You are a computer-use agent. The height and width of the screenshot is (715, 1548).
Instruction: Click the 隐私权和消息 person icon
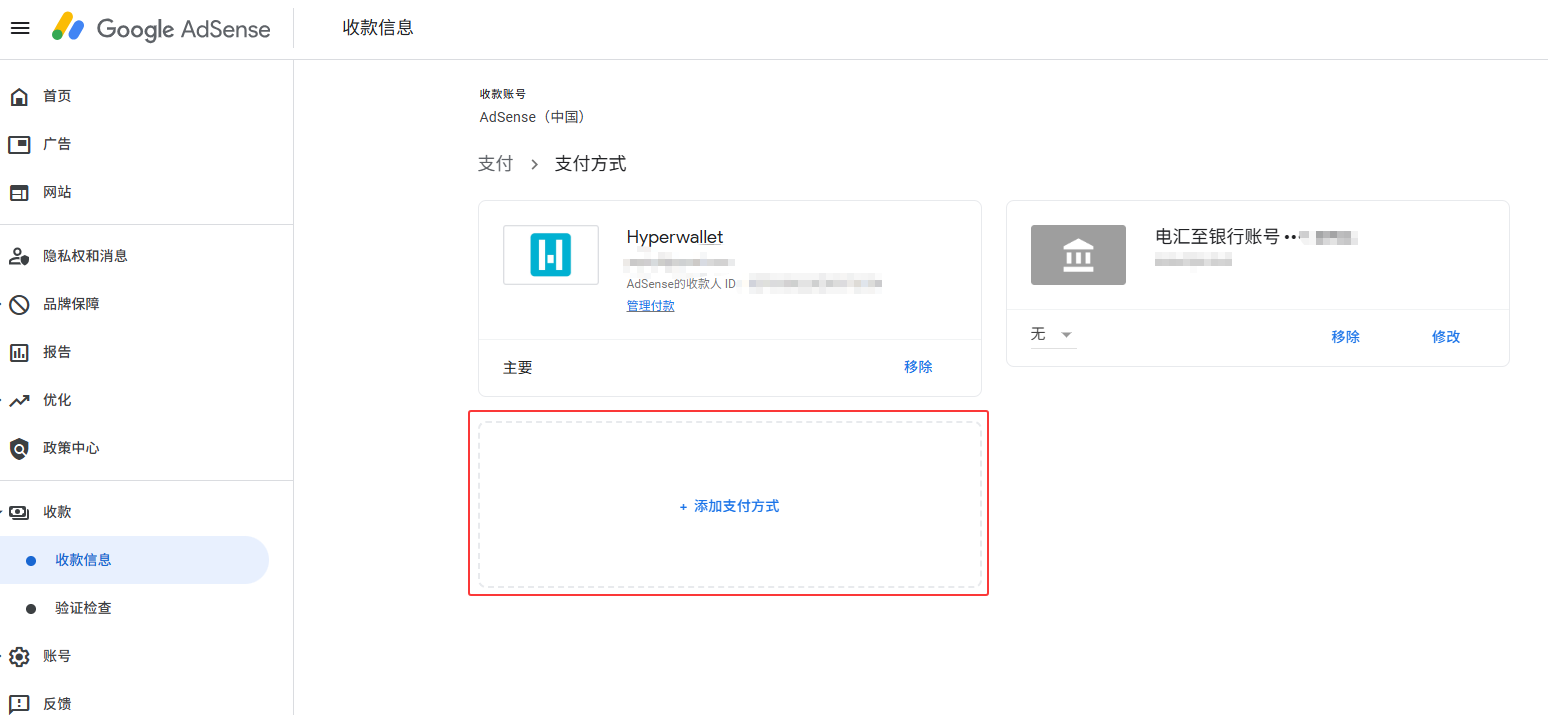point(19,256)
